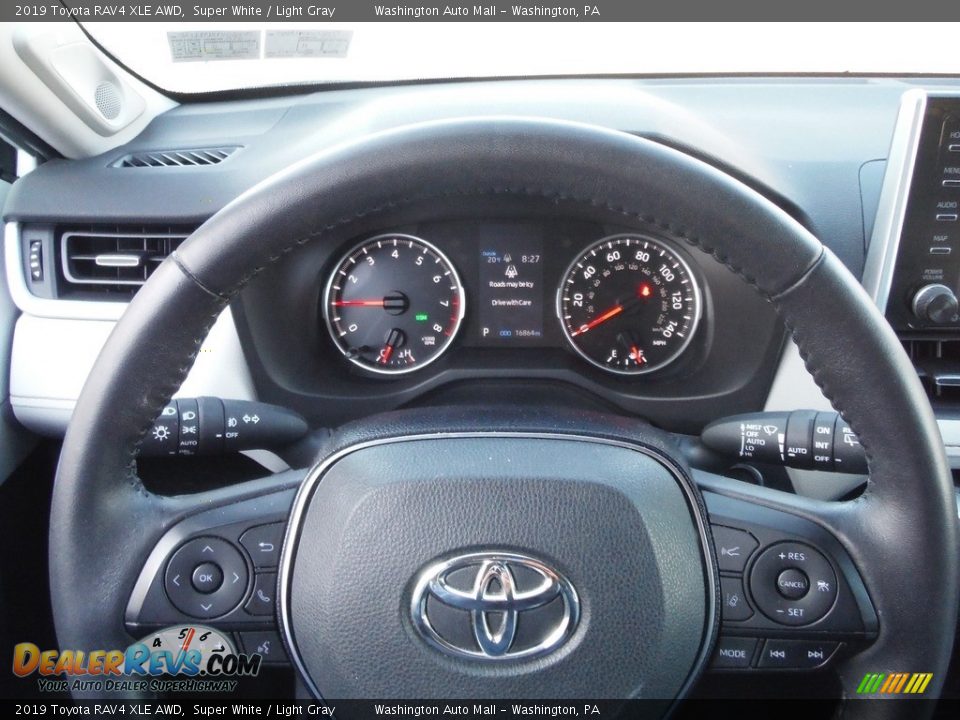This screenshot has width=960, height=720.
Task: Tap the parking light symbol on left stalk
Action: click(x=189, y=429)
